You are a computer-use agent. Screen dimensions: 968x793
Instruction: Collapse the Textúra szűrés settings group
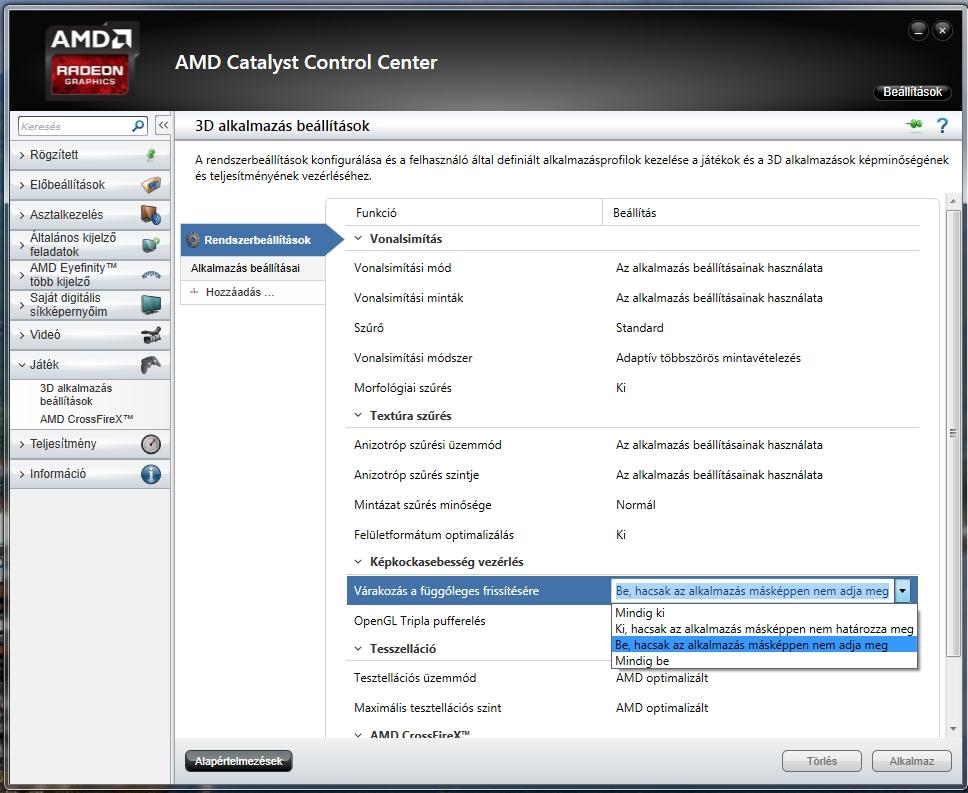pyautogui.click(x=358, y=415)
